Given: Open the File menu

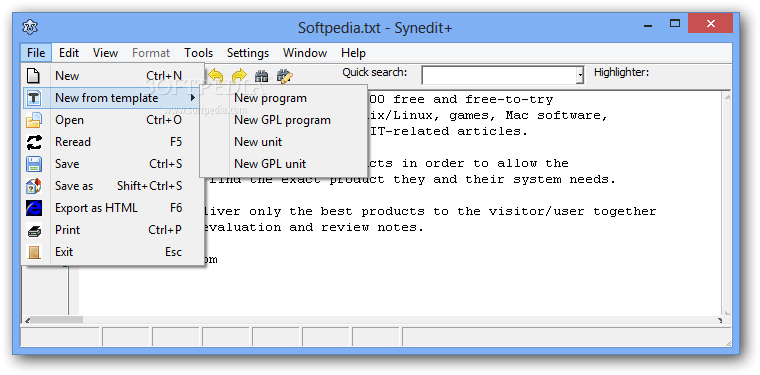Looking at the screenshot, I should click(36, 53).
